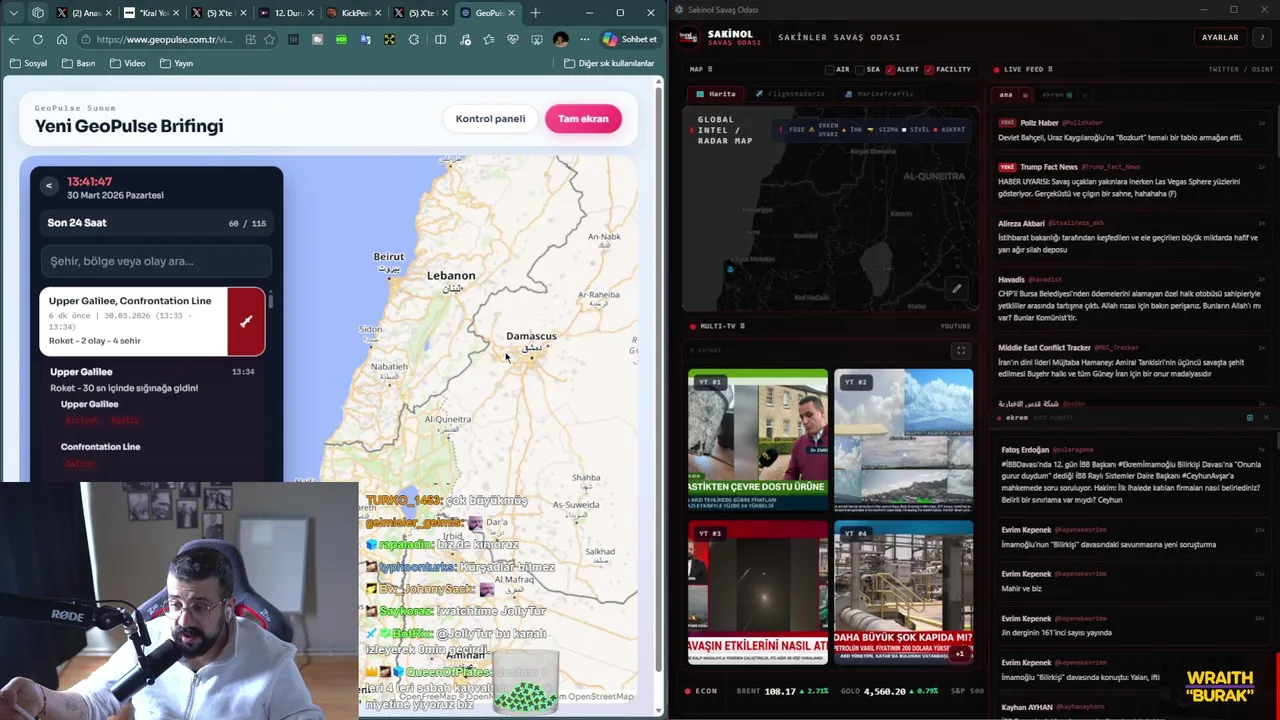1280x720 pixels.
Task: Open the browser home page
Action: pyautogui.click(x=61, y=39)
